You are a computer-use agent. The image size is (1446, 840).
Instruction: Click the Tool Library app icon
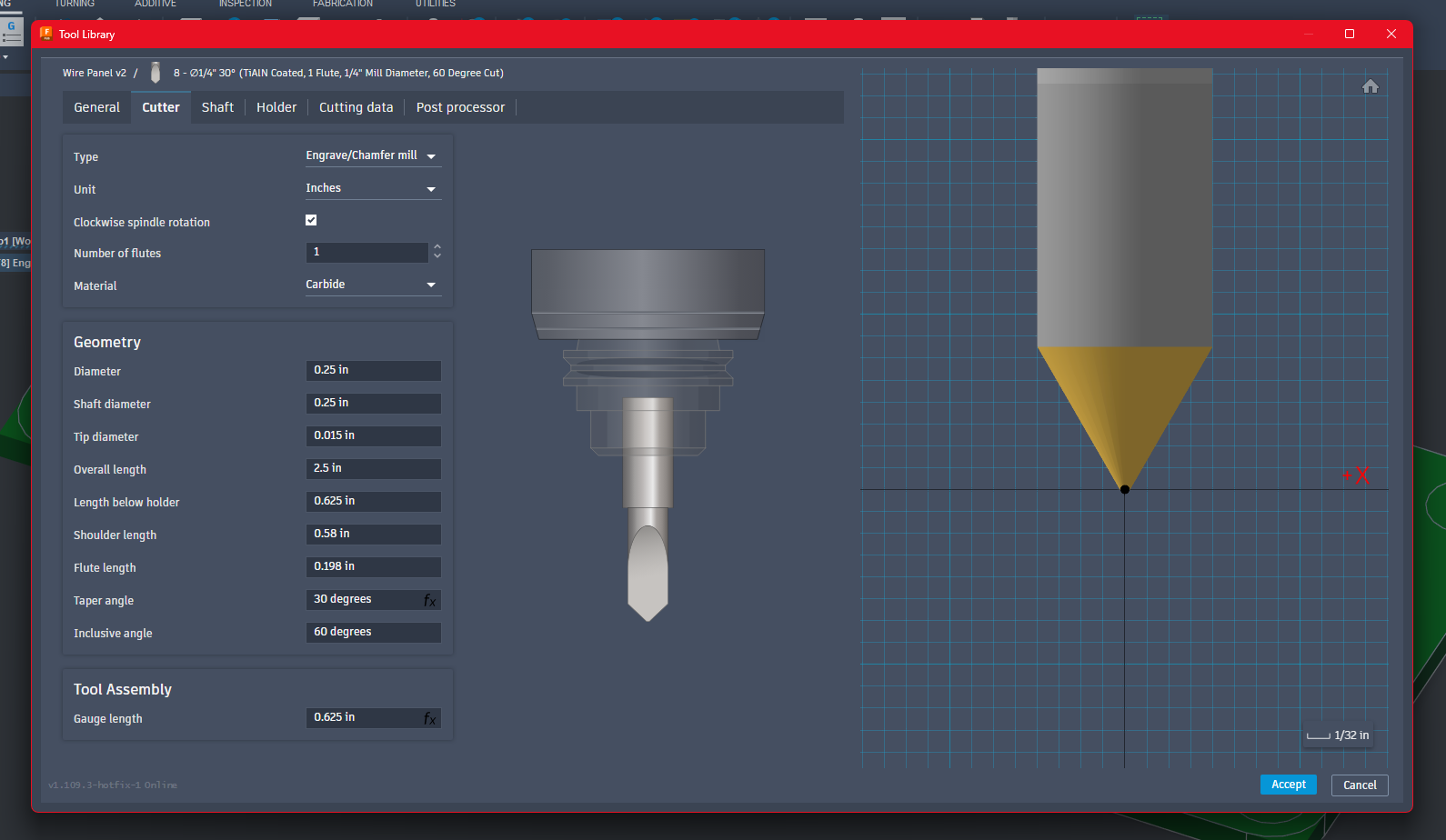click(x=46, y=34)
